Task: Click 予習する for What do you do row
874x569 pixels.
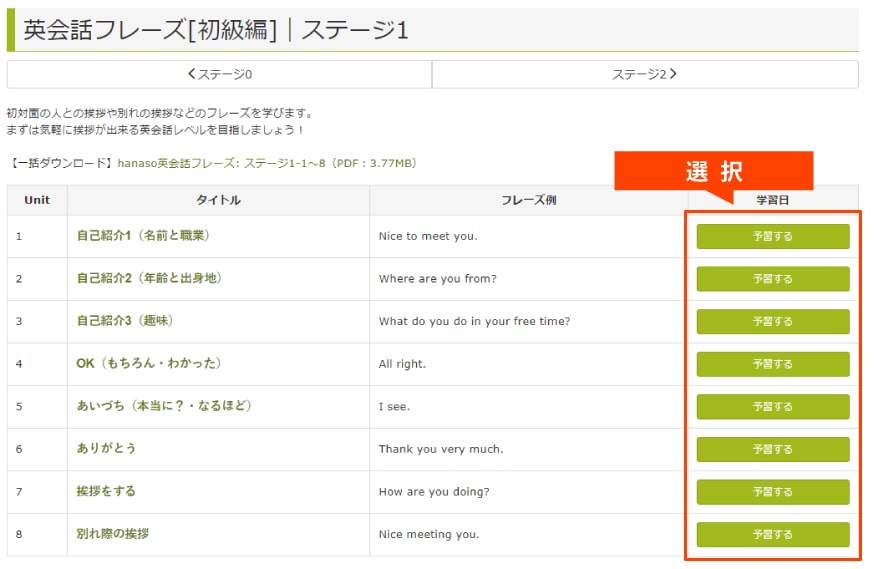Action: click(773, 322)
